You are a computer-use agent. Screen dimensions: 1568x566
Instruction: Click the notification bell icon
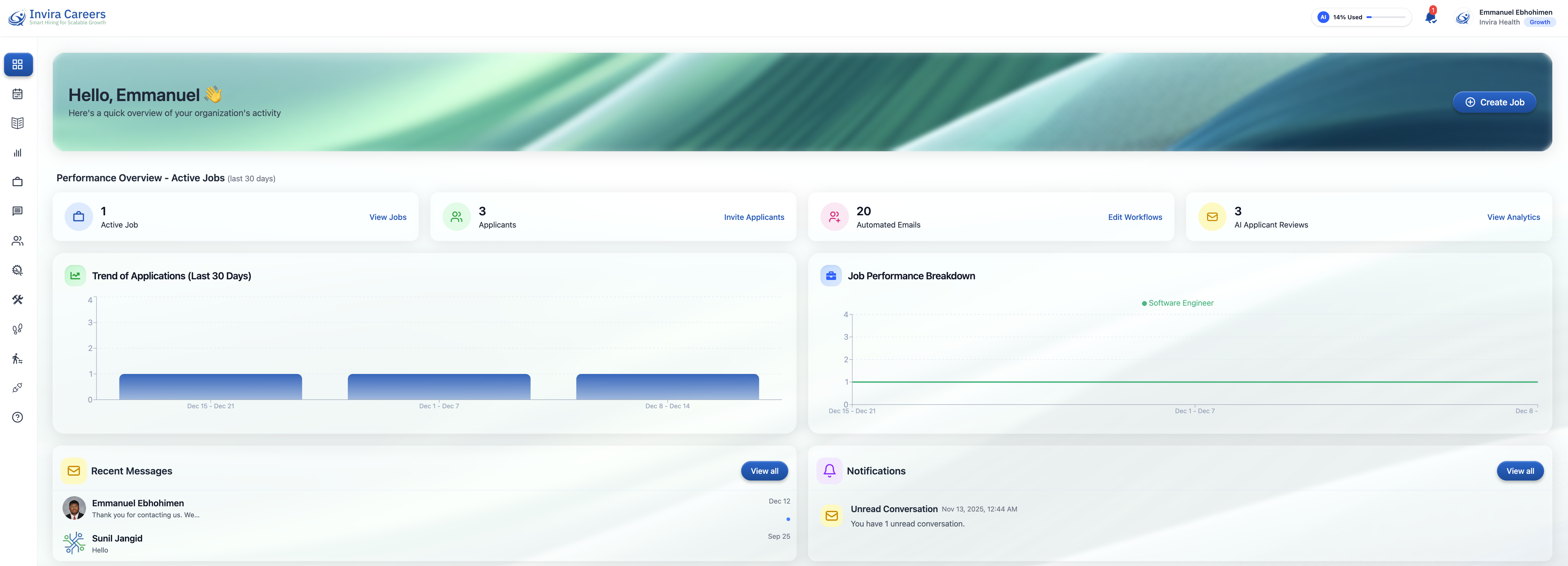point(1430,17)
